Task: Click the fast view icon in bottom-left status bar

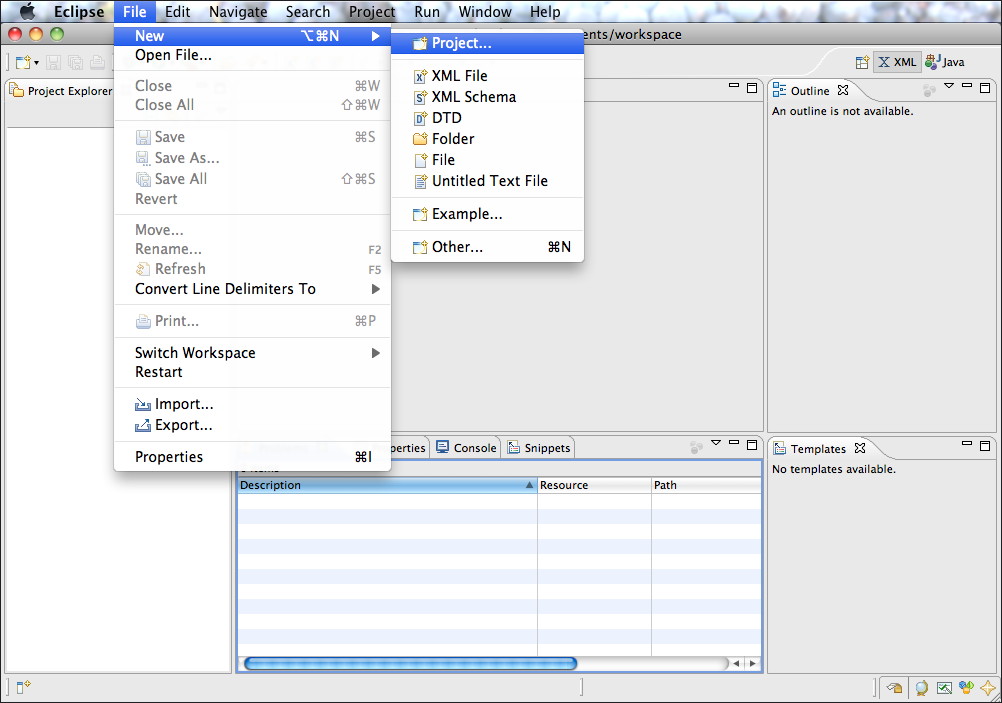Action: [x=23, y=687]
